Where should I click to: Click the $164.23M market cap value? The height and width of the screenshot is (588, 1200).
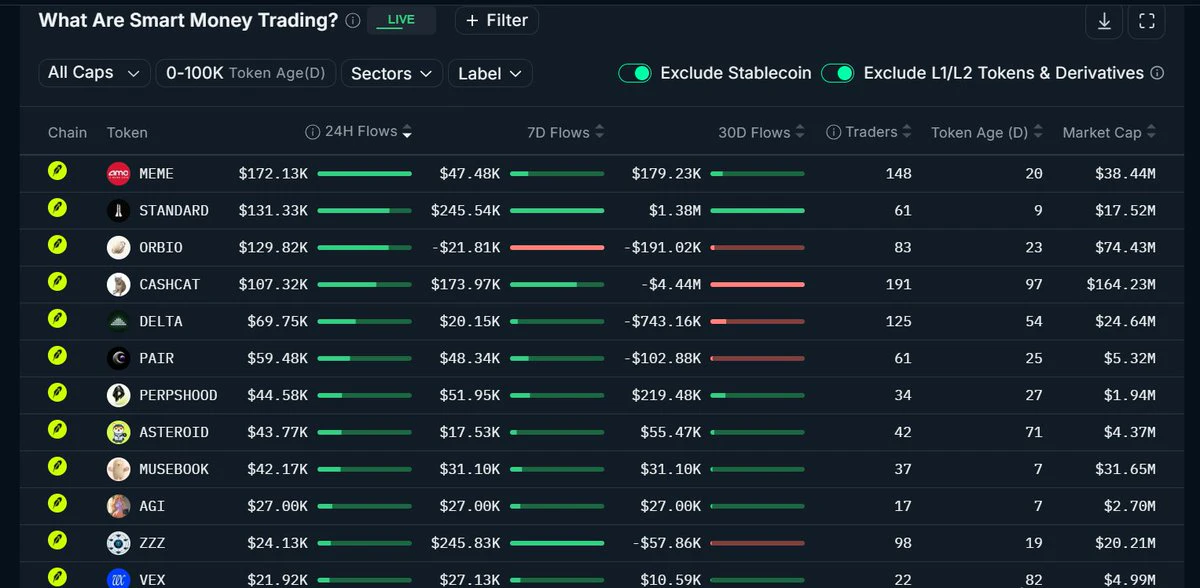1121,285
